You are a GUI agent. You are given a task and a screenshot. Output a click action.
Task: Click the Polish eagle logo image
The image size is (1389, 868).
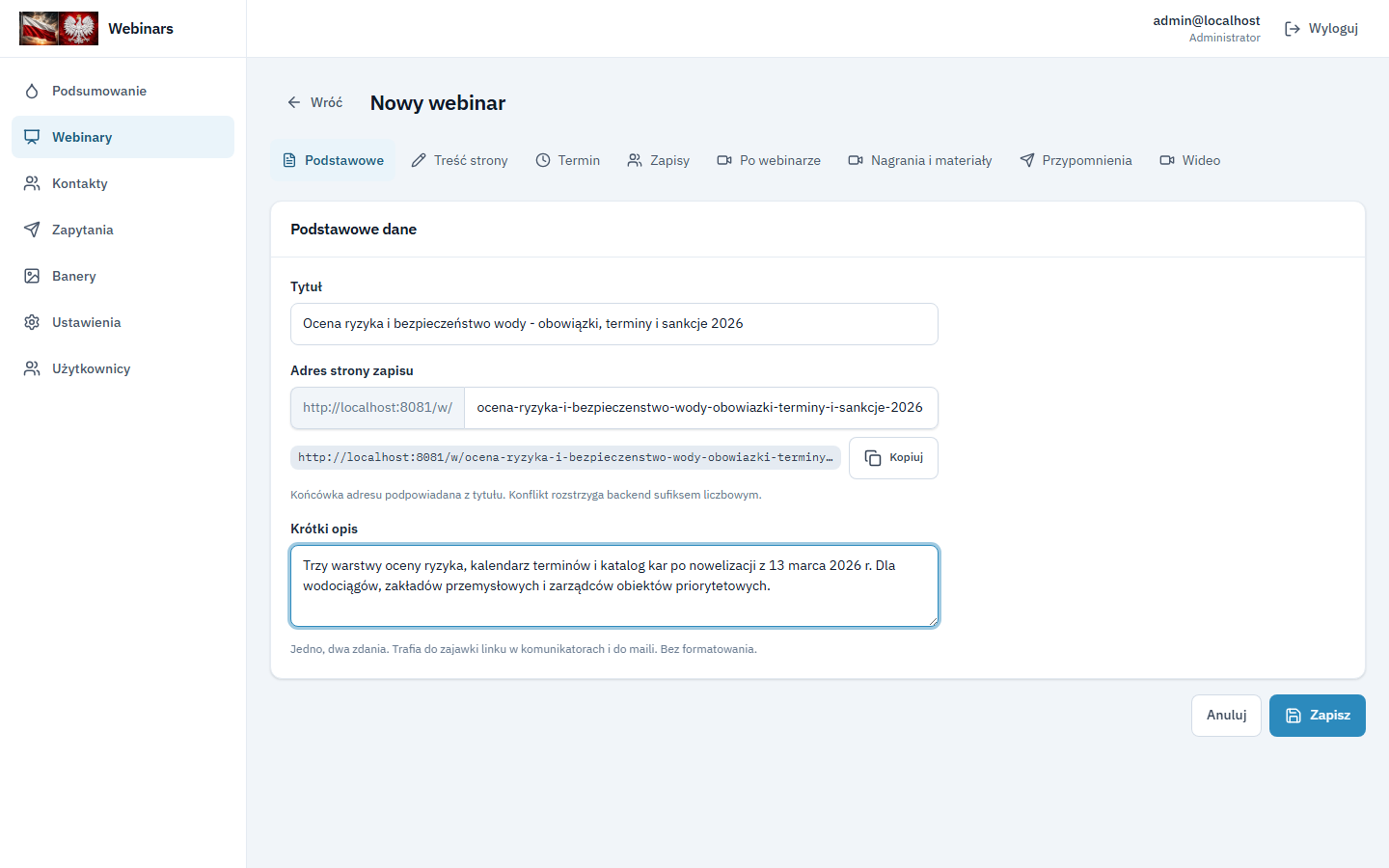coord(59,29)
